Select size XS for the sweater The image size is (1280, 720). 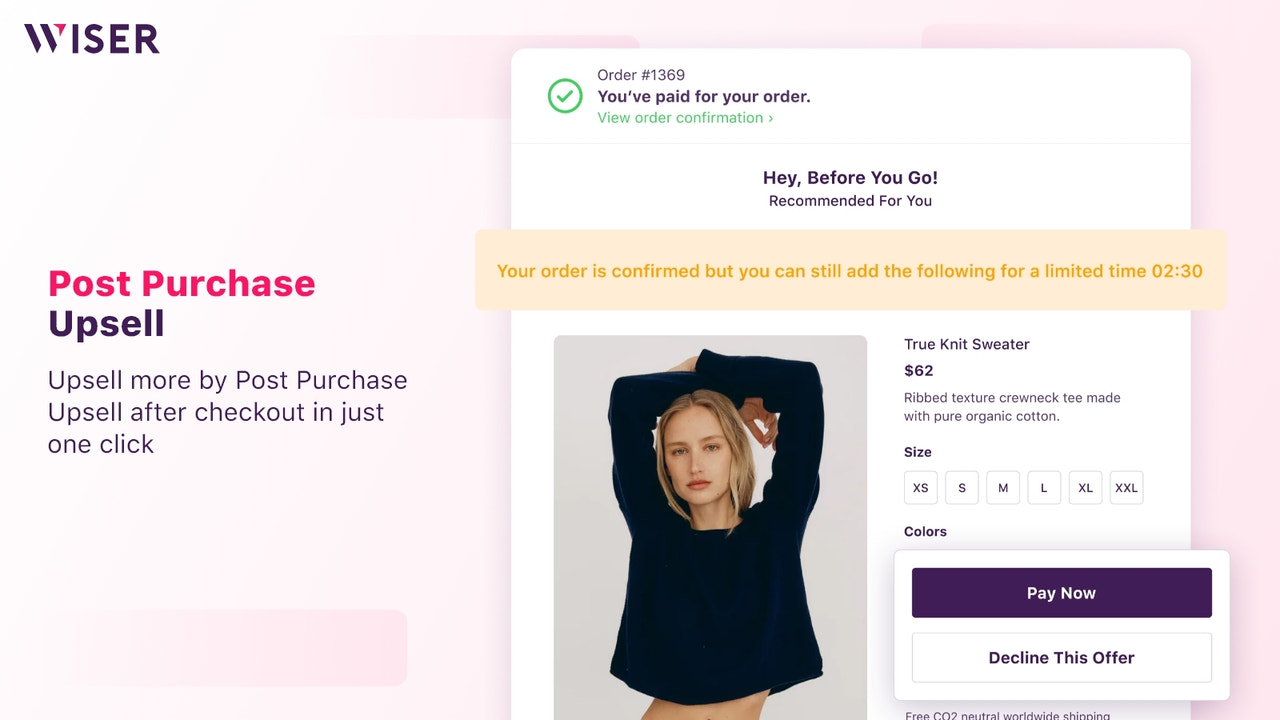[x=920, y=487]
